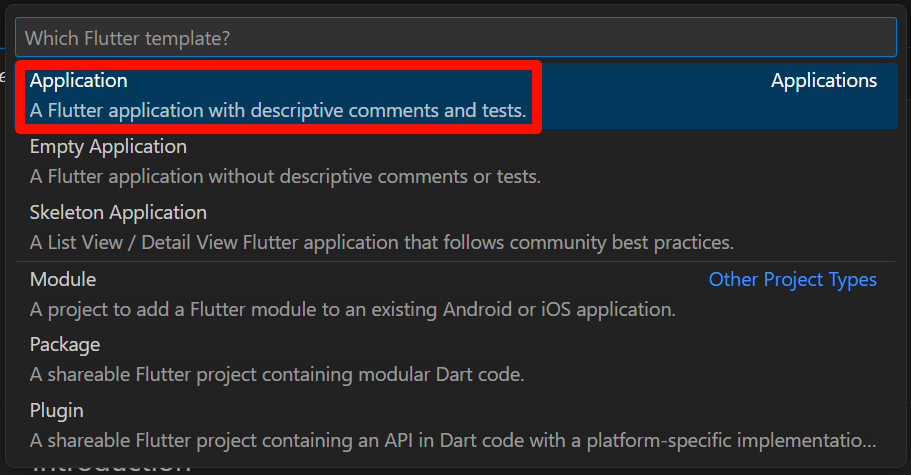Select the Application template
911x475 pixels.
79,81
